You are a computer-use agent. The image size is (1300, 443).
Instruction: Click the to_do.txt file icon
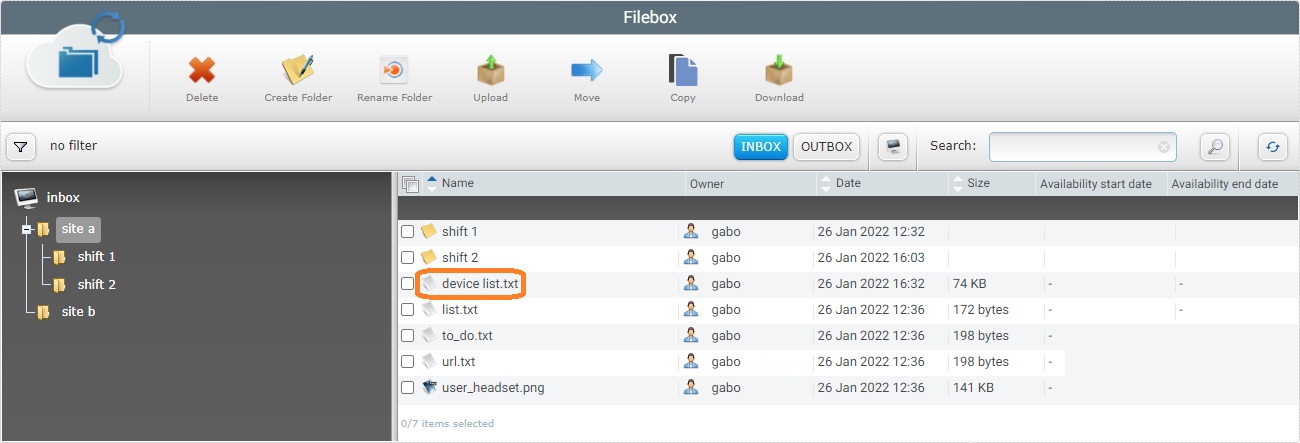point(429,335)
